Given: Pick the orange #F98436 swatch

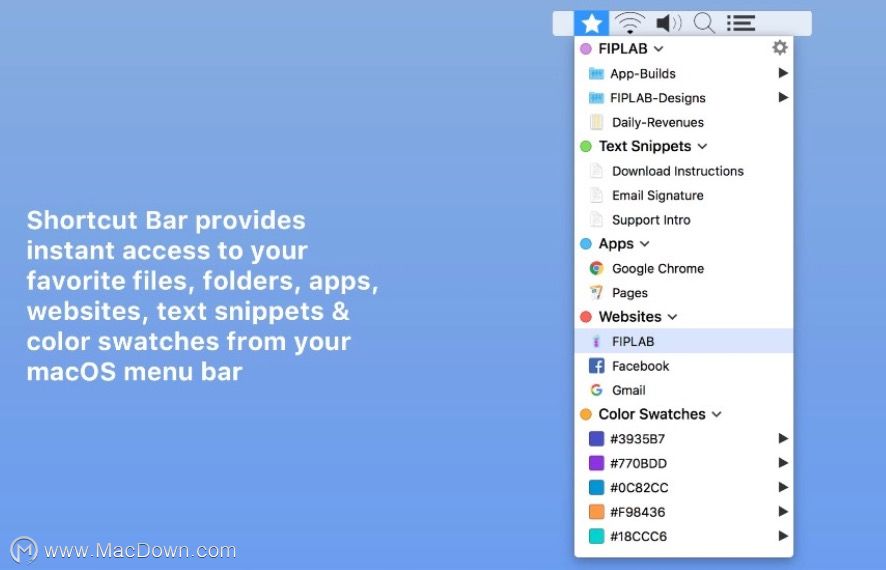Looking at the screenshot, I should click(x=596, y=512).
